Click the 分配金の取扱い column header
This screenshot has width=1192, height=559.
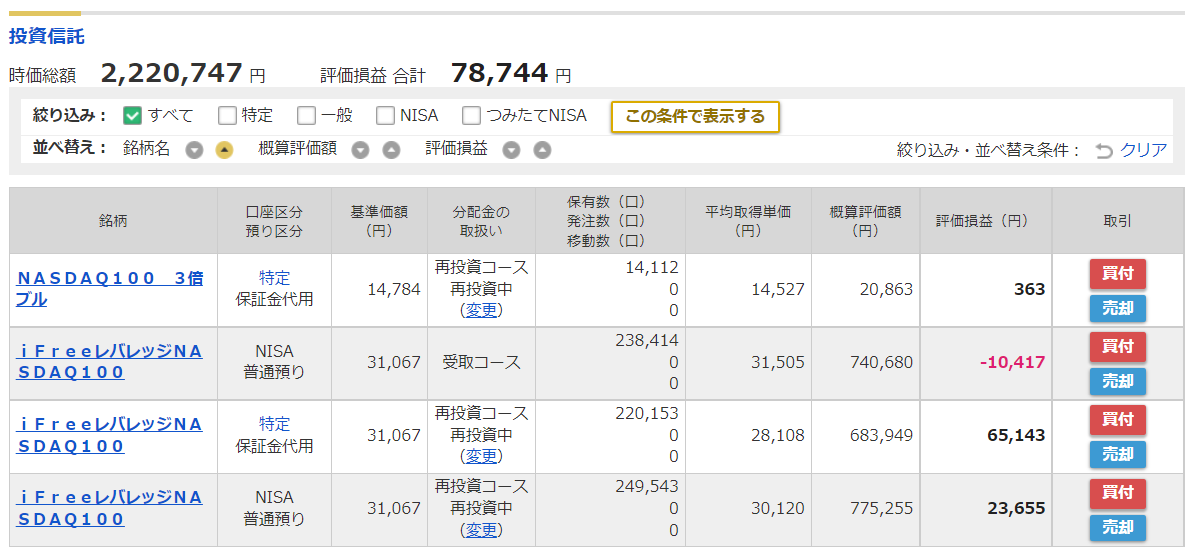click(481, 221)
